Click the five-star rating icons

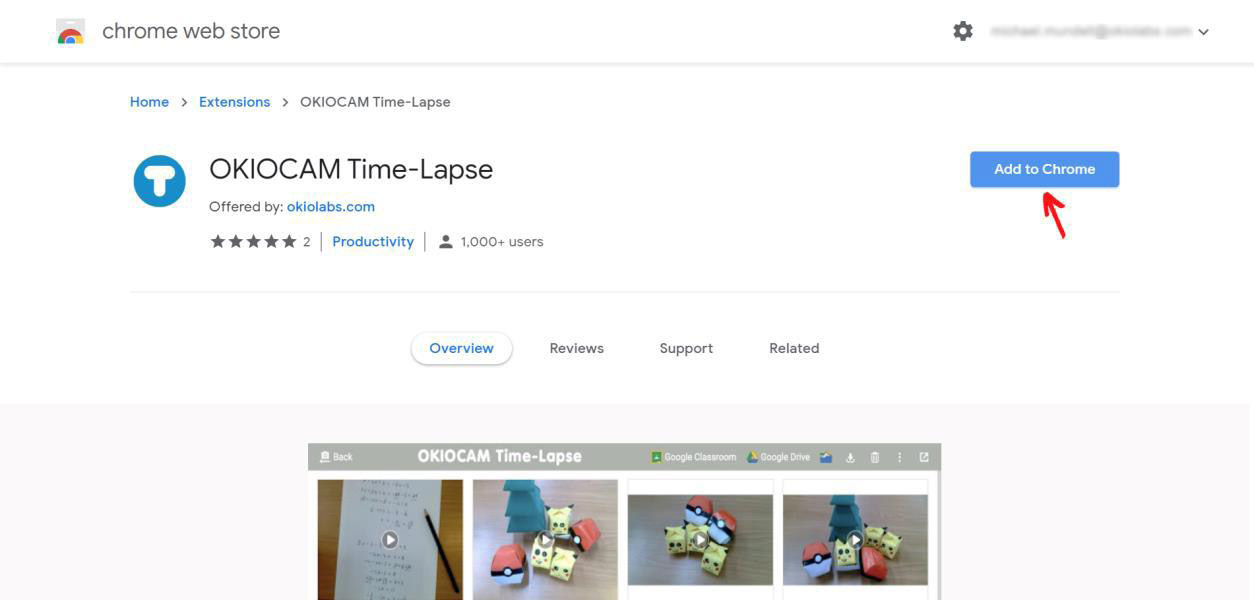pos(253,241)
